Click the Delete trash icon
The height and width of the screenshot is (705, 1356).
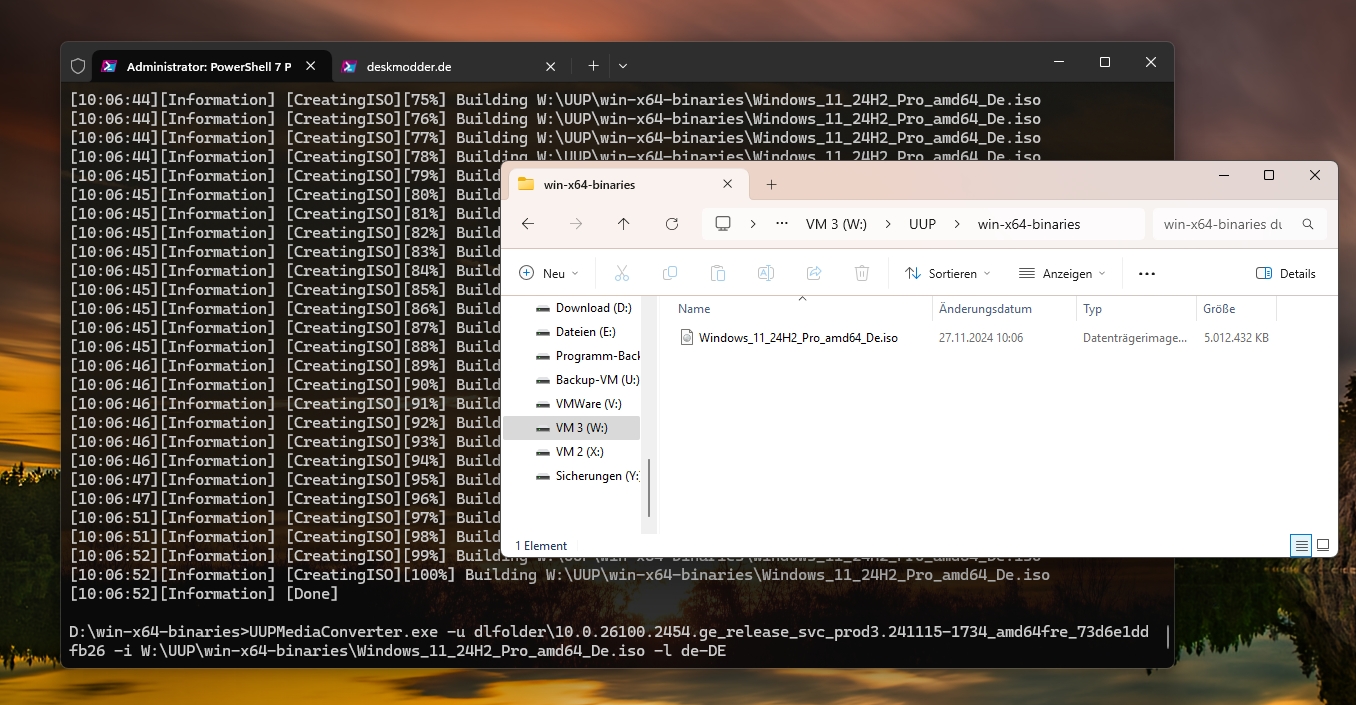[x=862, y=273]
